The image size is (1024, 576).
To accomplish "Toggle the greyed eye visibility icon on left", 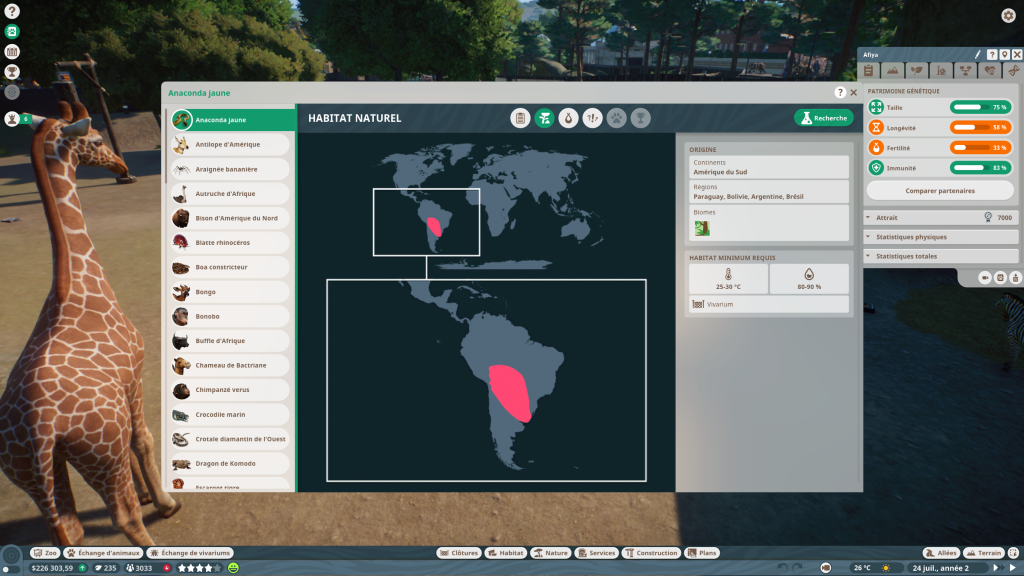I will coord(12,91).
